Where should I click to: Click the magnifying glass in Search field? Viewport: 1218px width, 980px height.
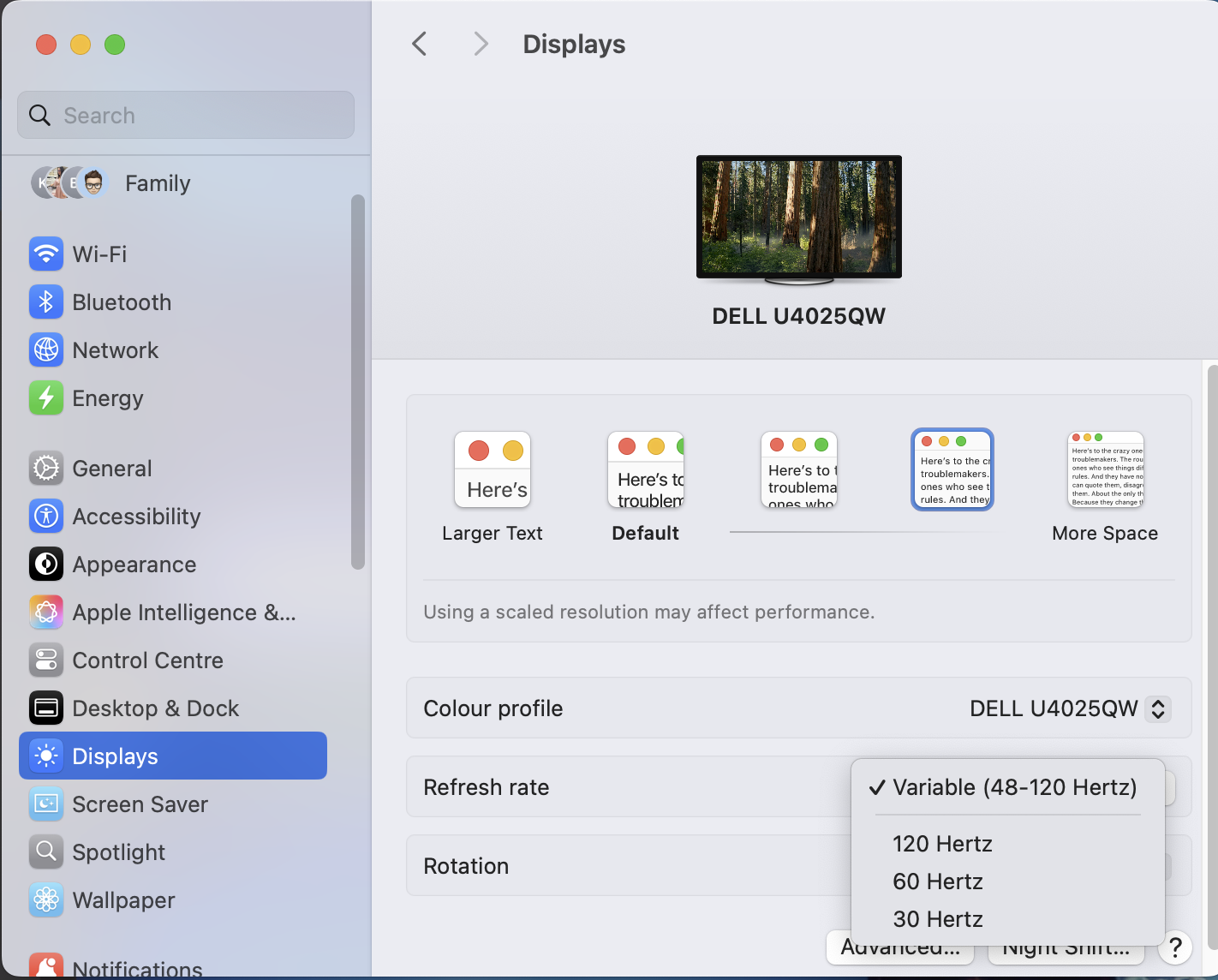(40, 115)
